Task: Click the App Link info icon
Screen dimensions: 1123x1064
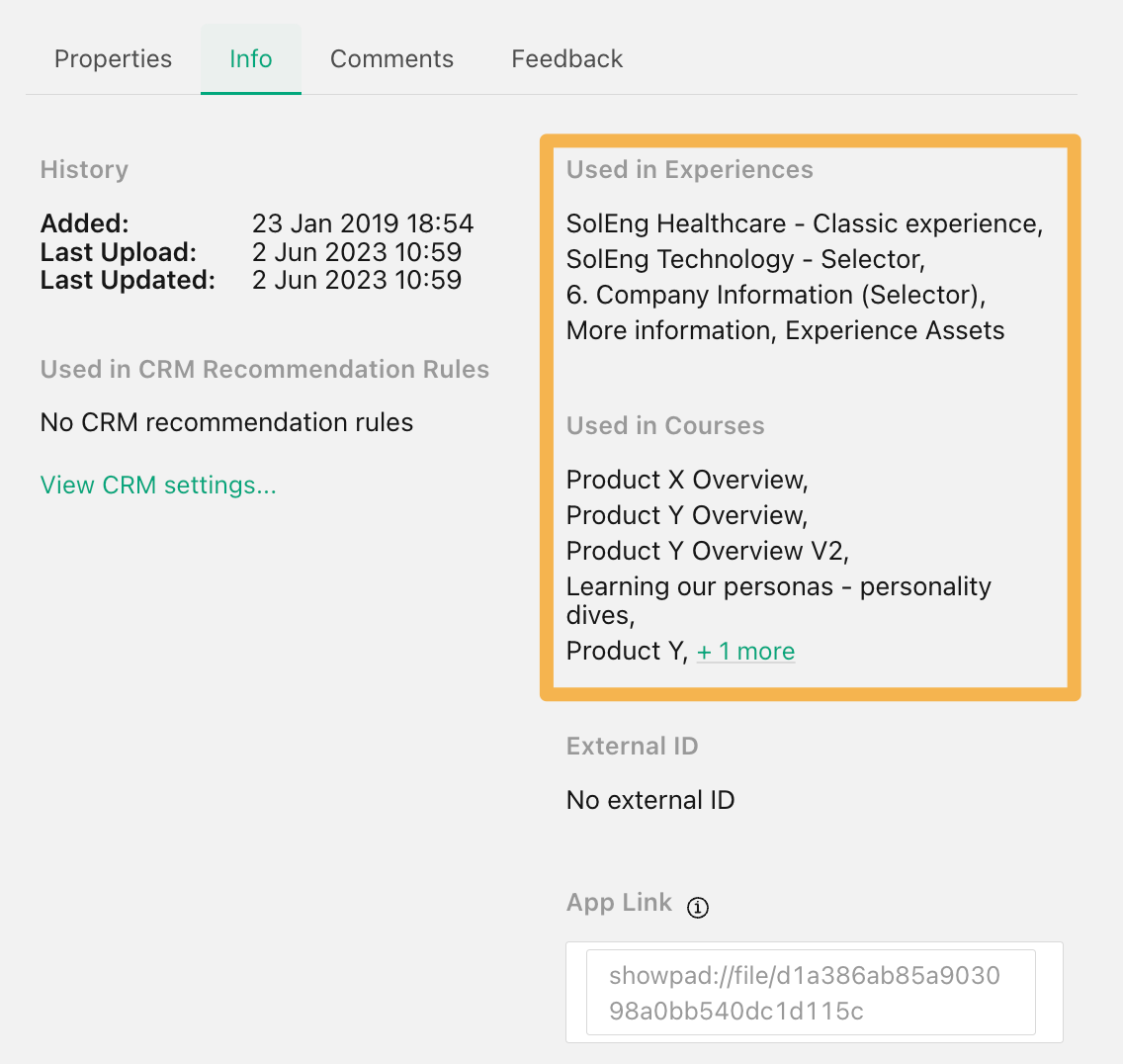Action: point(698,907)
